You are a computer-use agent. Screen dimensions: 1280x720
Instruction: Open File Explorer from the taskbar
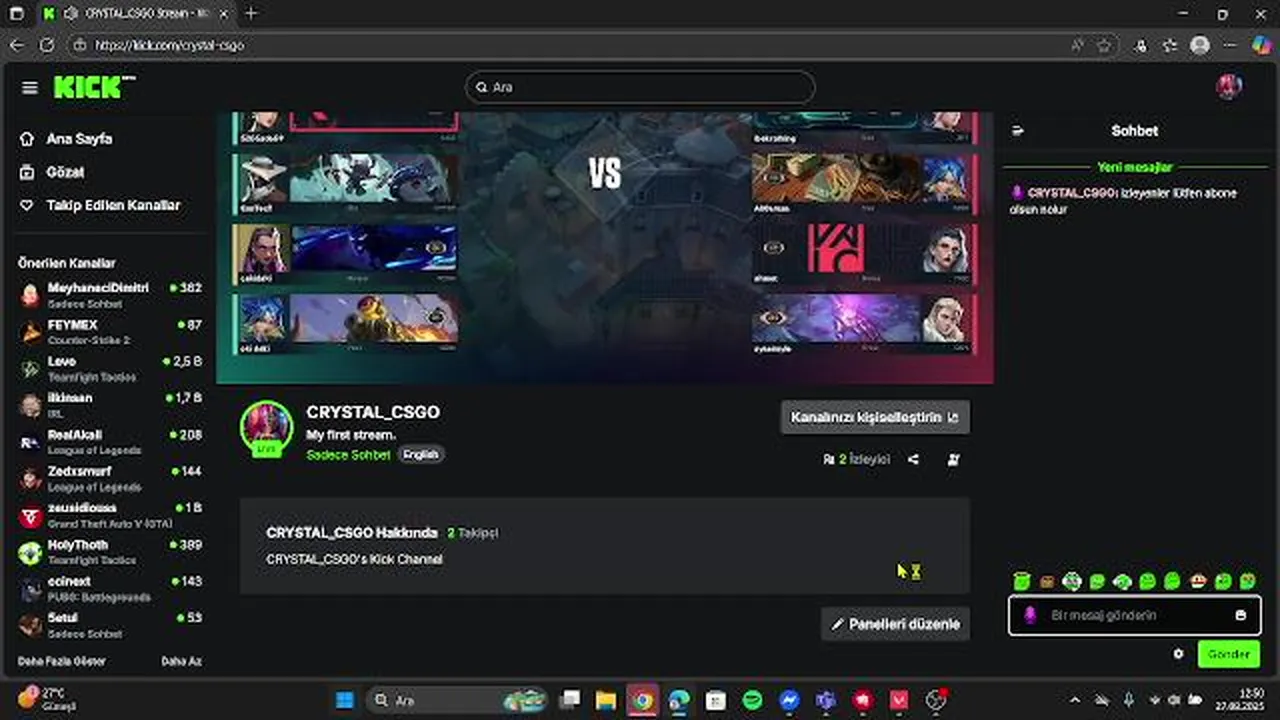pos(606,700)
